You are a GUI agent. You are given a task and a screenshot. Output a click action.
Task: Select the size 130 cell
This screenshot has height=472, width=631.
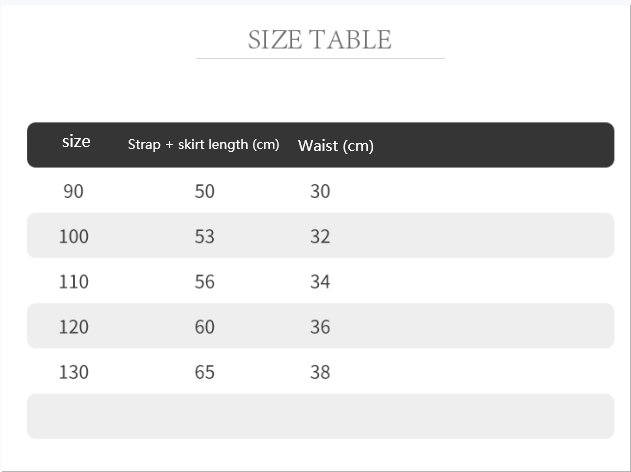point(74,372)
